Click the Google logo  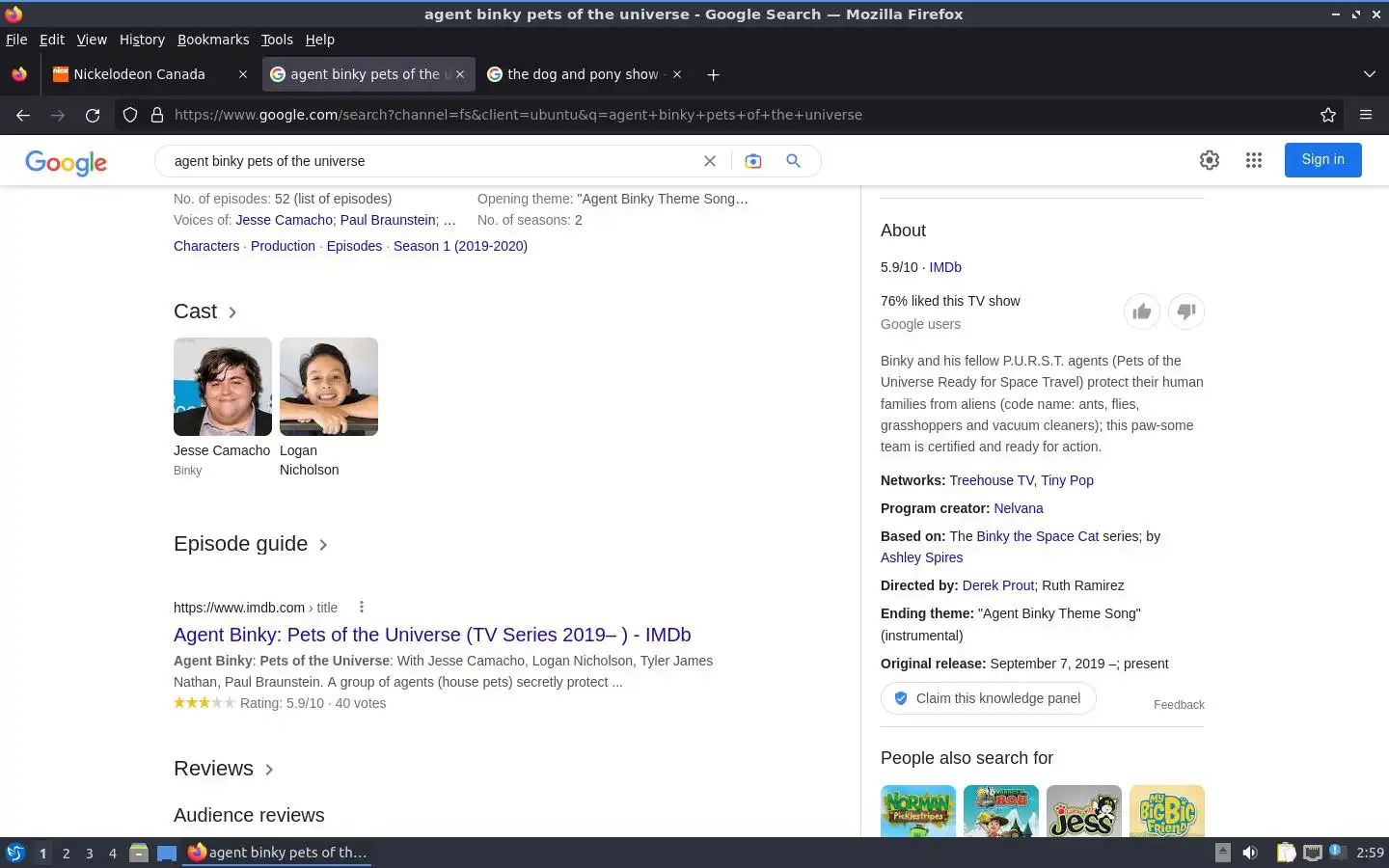(66, 162)
